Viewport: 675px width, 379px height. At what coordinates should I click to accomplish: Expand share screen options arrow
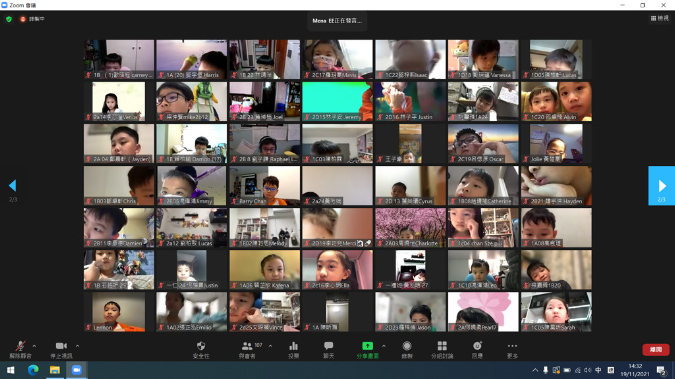[384, 346]
